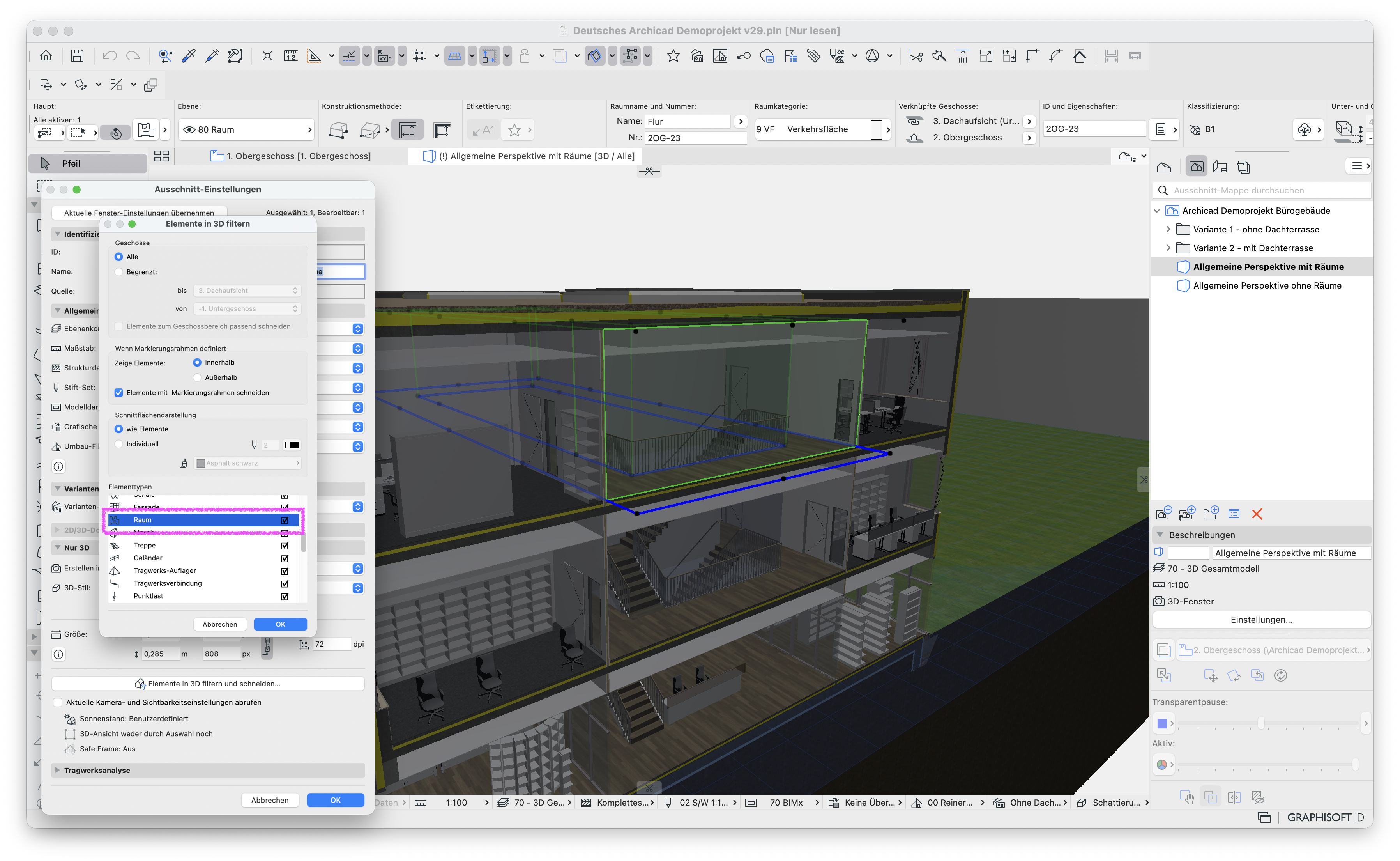Screen dimensions: 1400x861
Task: Click the Ausschnitt-Mappe durchsuchen search field
Action: coord(1261,190)
